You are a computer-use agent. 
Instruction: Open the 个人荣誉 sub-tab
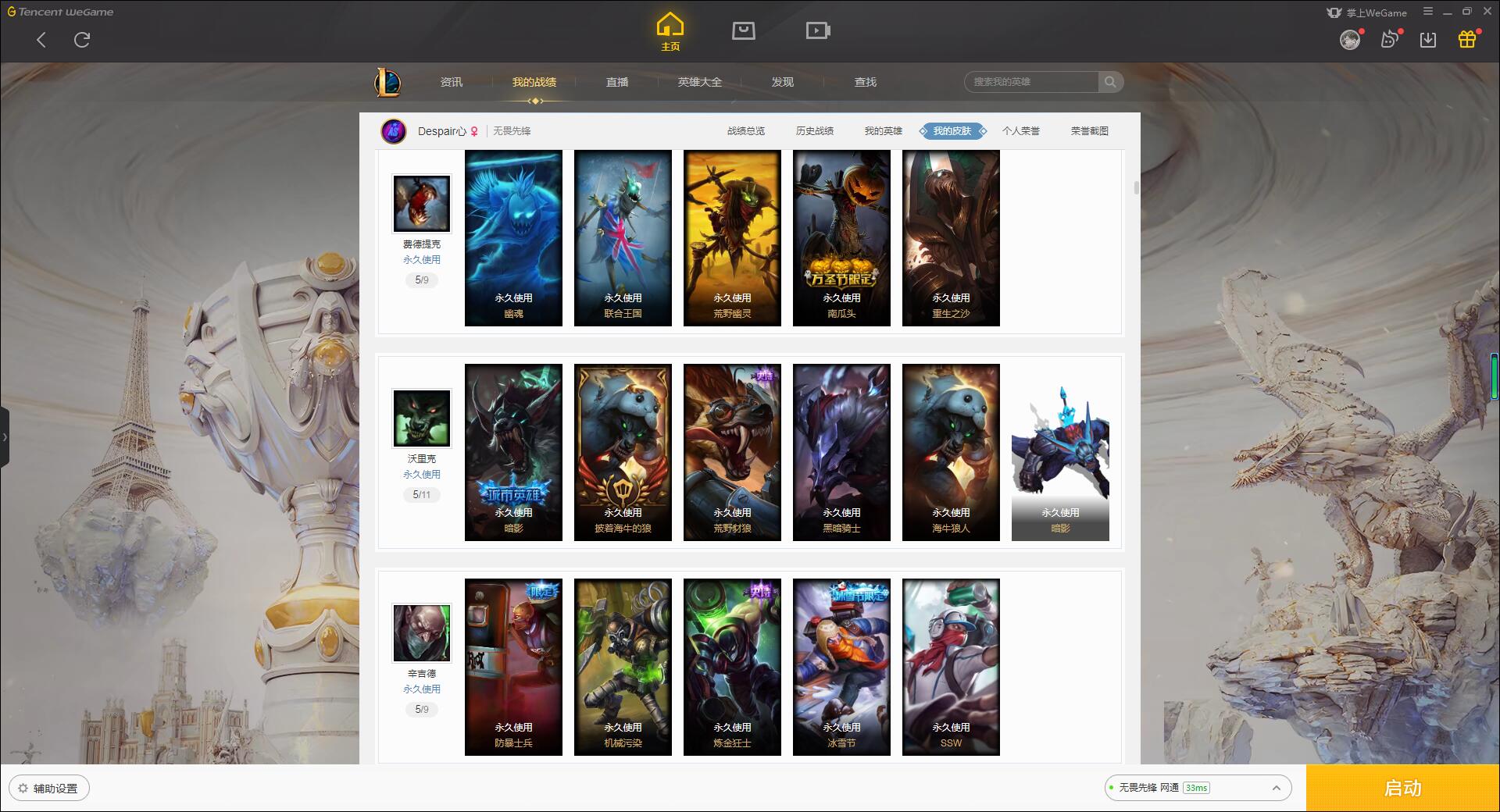[1021, 131]
